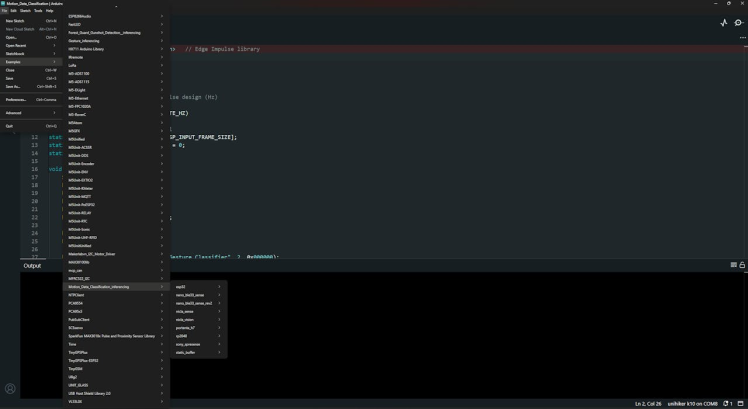Open nicla_sense examples submenu
Screen dimensions: 748x409
pyautogui.click(x=198, y=311)
